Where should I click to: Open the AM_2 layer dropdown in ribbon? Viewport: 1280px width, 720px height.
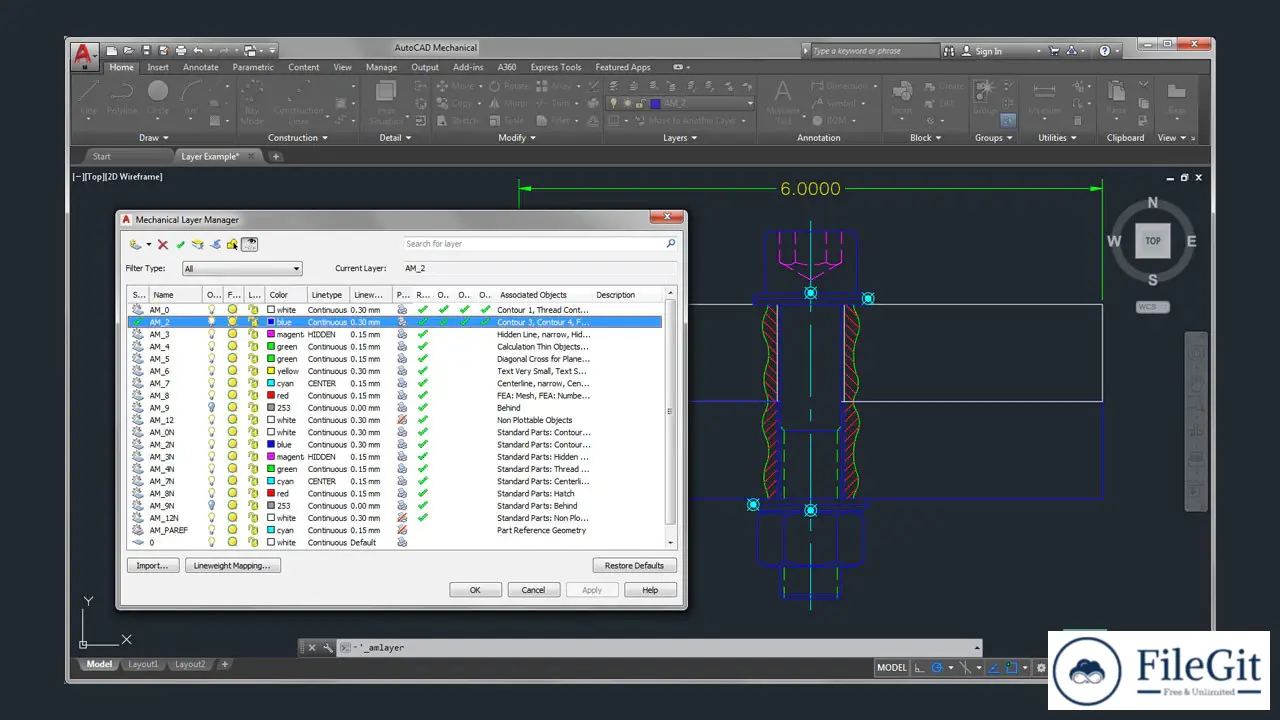pyautogui.click(x=750, y=103)
